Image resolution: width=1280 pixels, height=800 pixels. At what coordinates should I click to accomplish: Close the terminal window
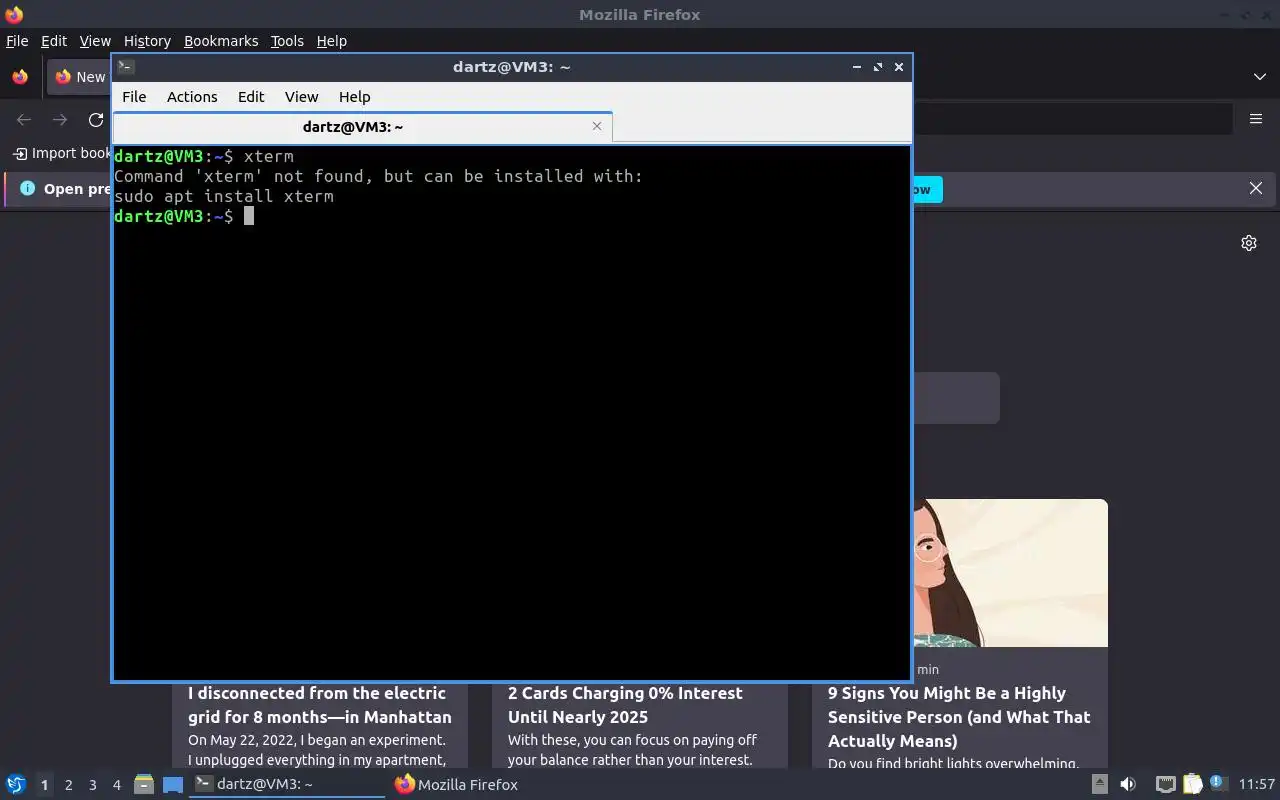pos(899,67)
